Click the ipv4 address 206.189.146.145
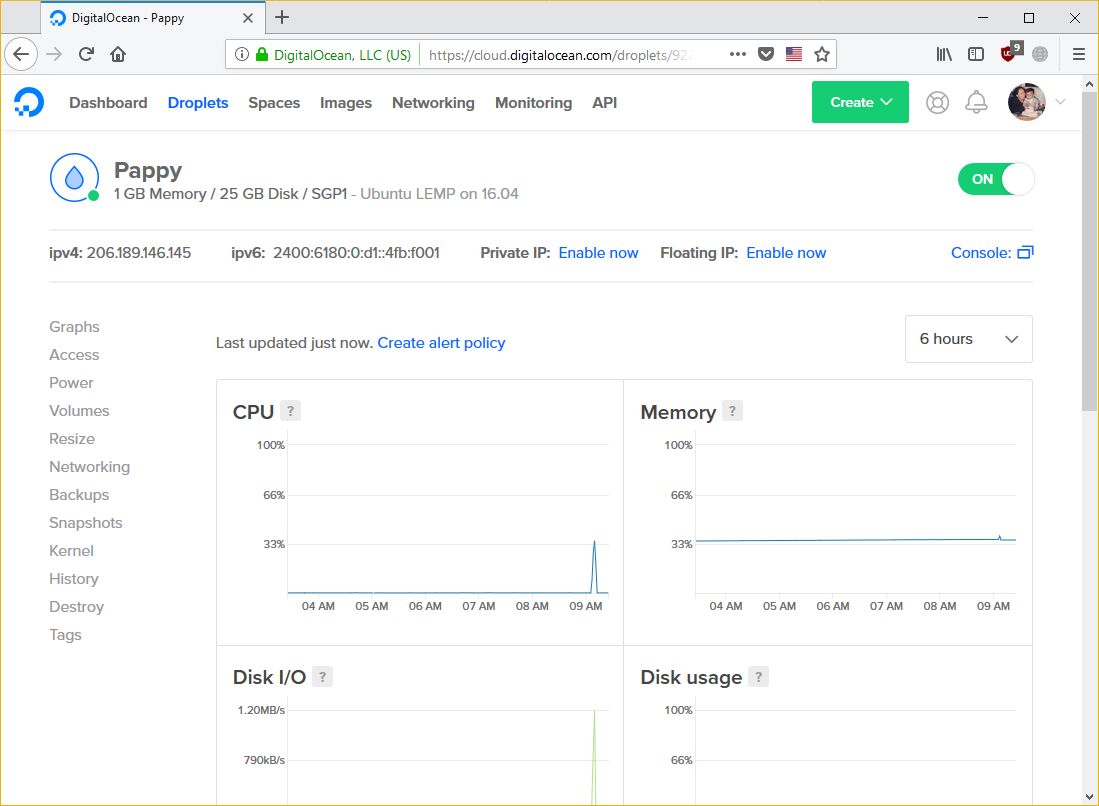 point(139,252)
